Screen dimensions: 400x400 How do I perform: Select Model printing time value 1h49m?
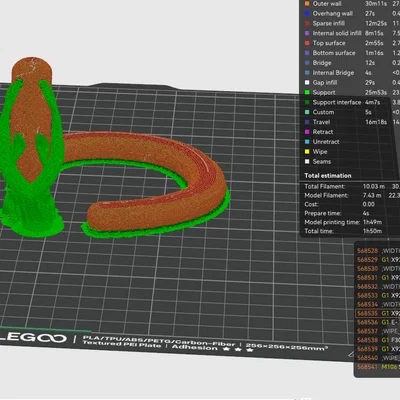click(x=372, y=222)
